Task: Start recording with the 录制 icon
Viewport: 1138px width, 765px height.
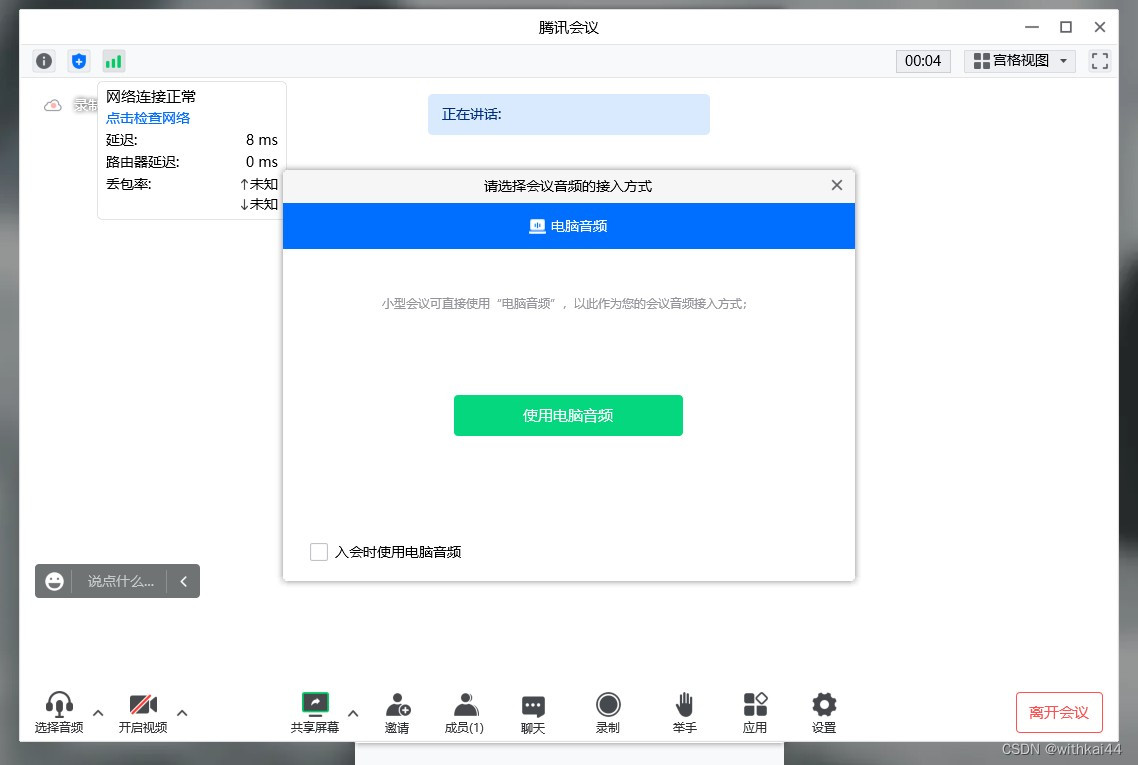Action: 608,711
